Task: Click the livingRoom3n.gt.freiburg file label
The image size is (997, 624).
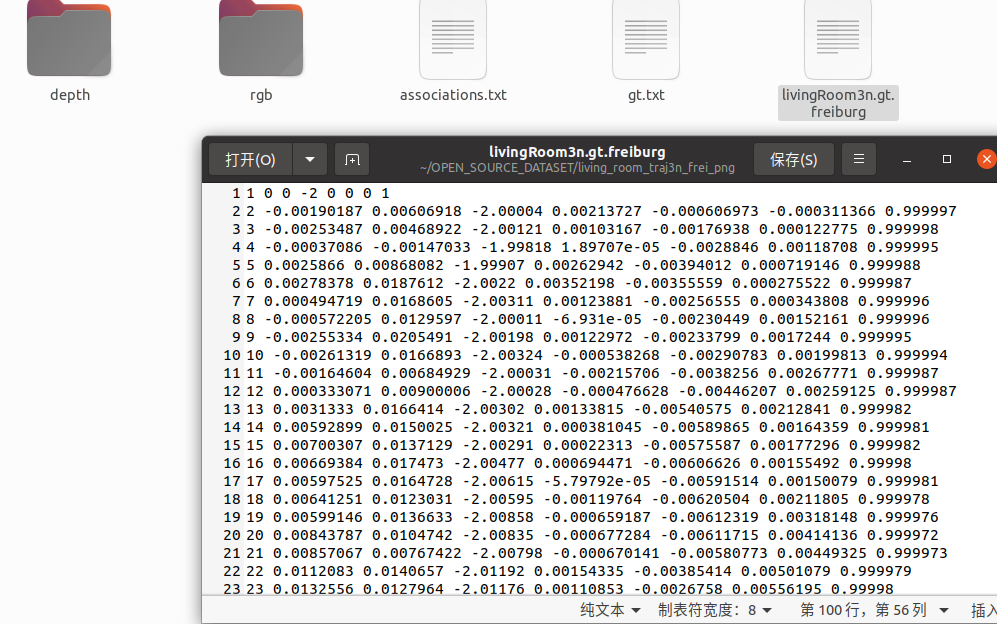Action: (x=838, y=103)
